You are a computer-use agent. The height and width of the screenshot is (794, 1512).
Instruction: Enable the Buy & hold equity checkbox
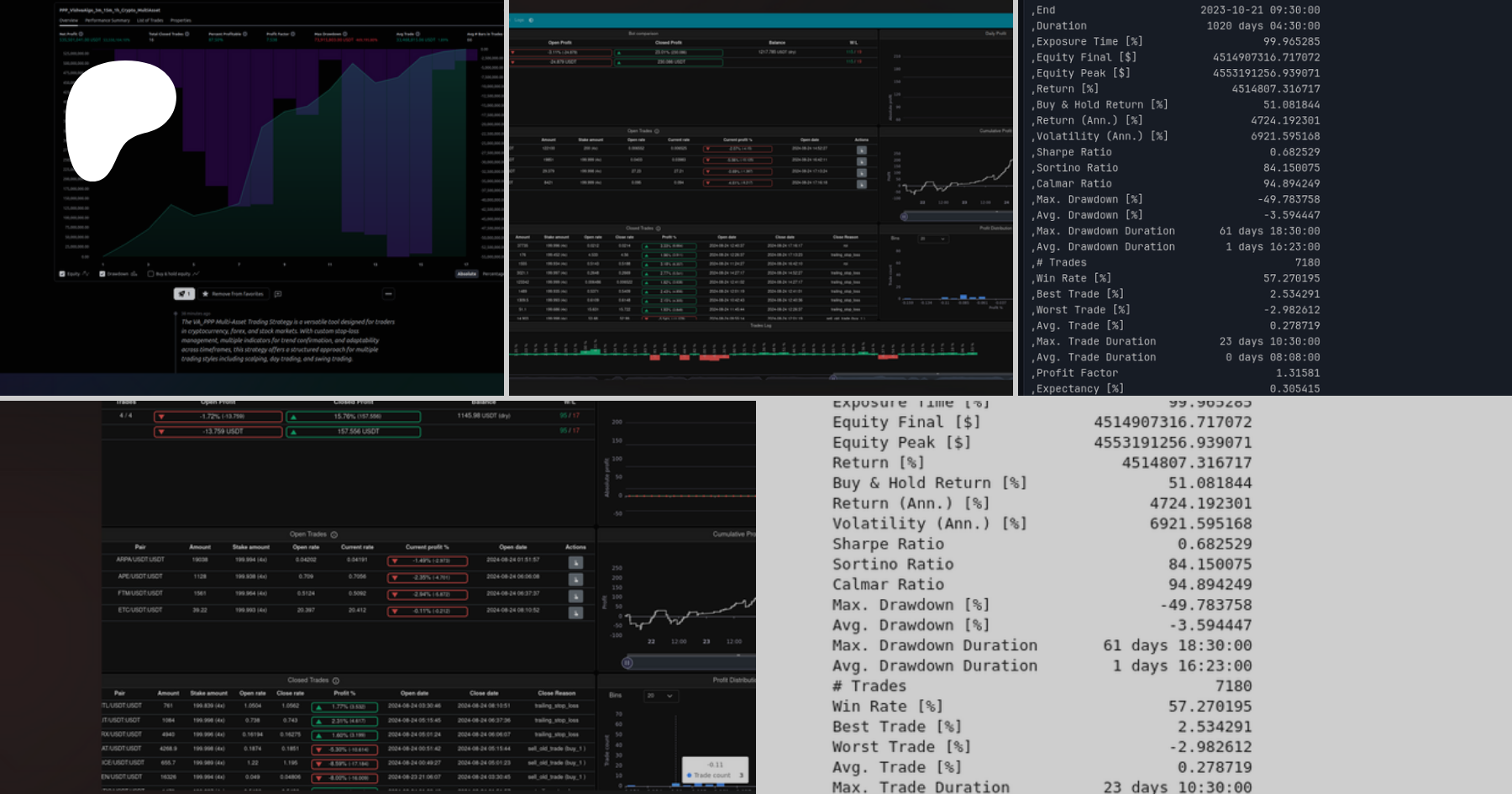(x=150, y=274)
